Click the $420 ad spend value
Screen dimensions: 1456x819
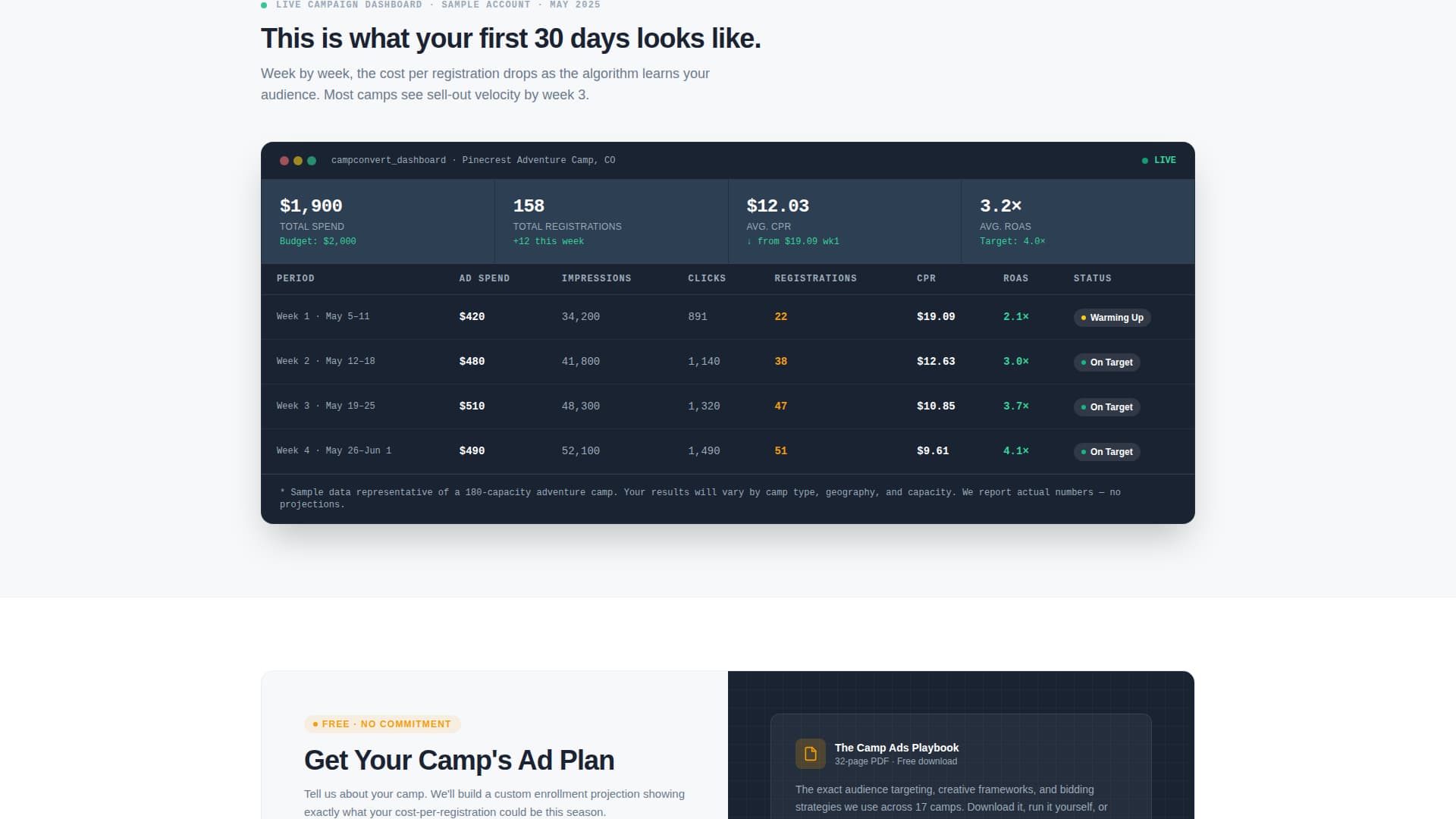pyautogui.click(x=472, y=317)
